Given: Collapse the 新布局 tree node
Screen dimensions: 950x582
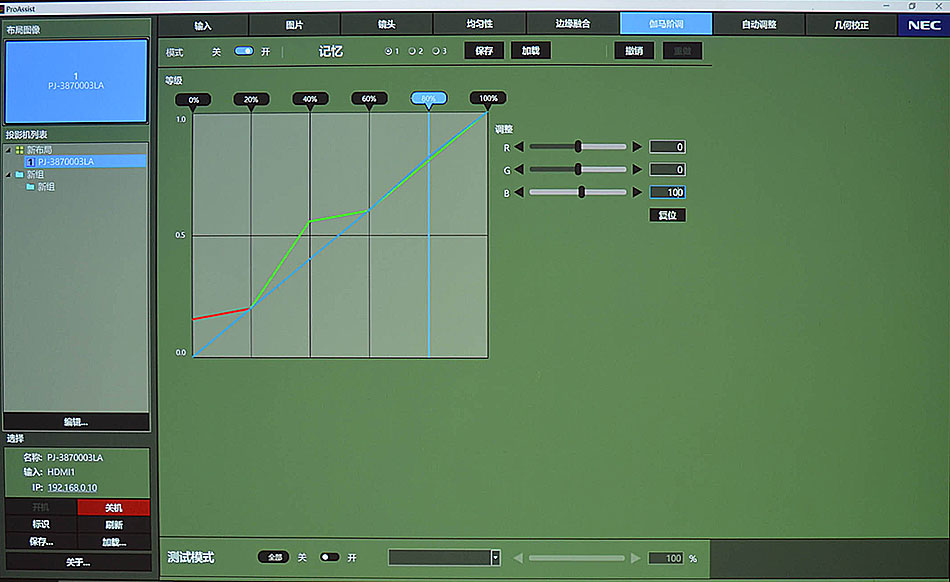Looking at the screenshot, I should 8,149.
